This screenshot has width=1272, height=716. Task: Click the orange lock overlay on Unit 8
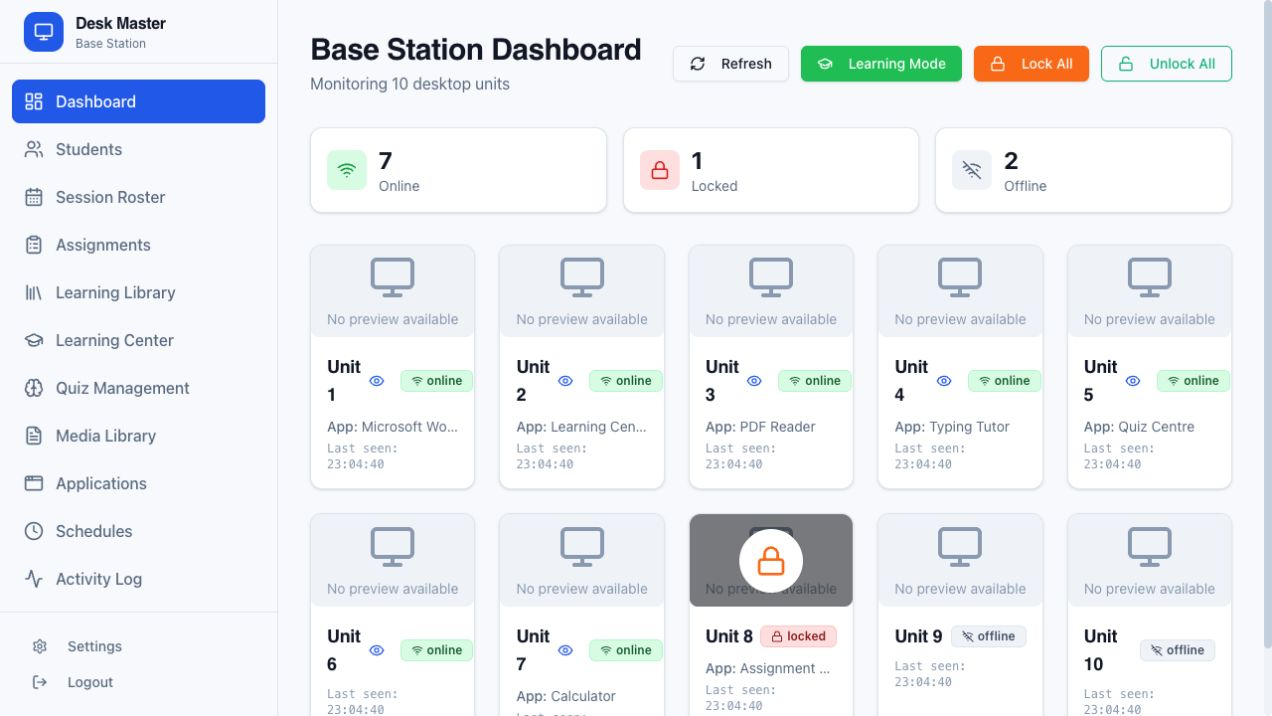tap(771, 561)
